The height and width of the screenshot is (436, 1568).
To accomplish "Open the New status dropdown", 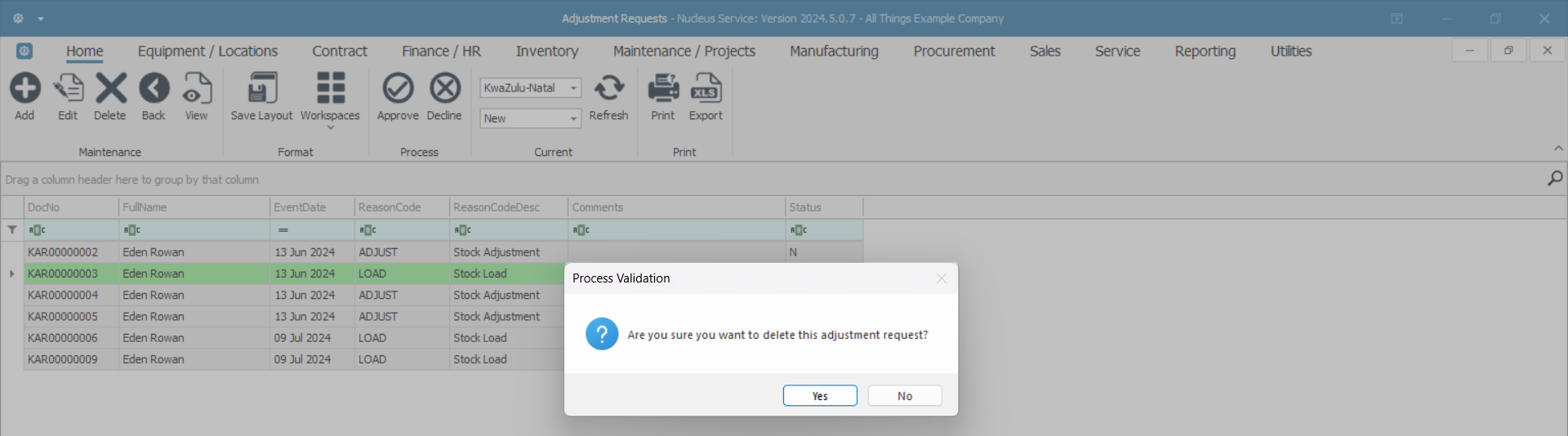I will (x=574, y=118).
